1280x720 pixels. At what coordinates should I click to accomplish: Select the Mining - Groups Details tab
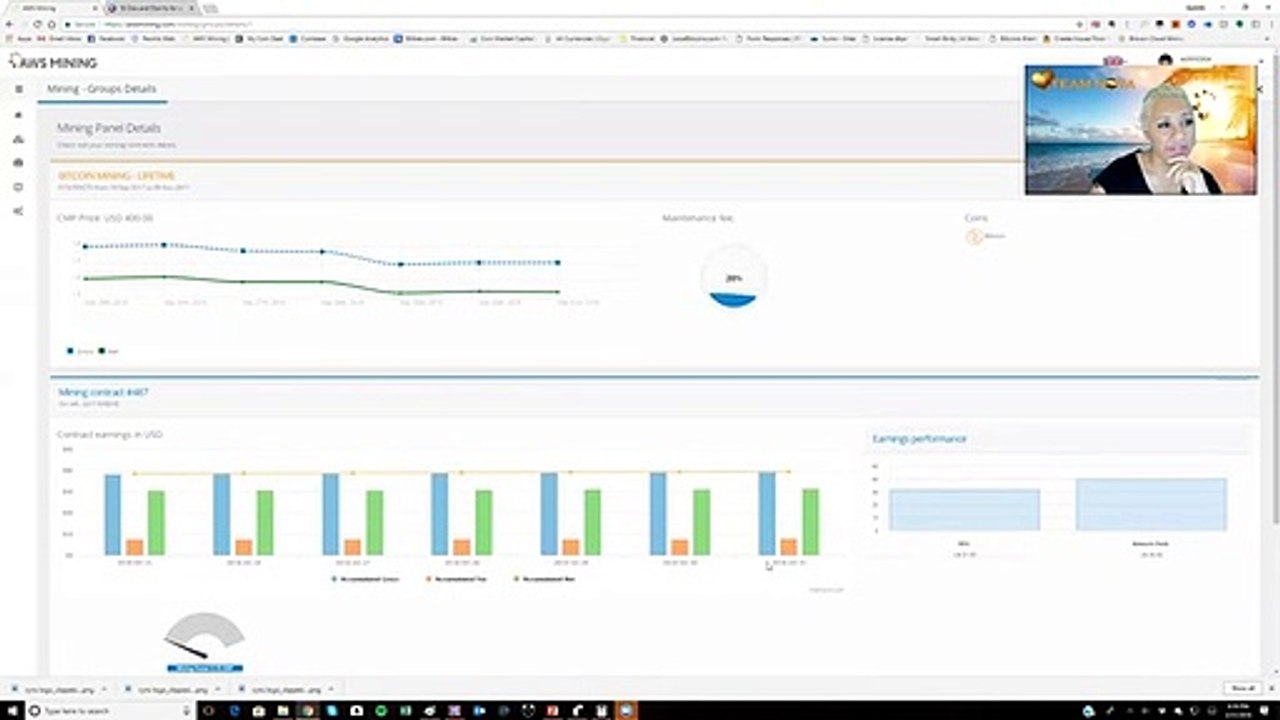pos(102,89)
